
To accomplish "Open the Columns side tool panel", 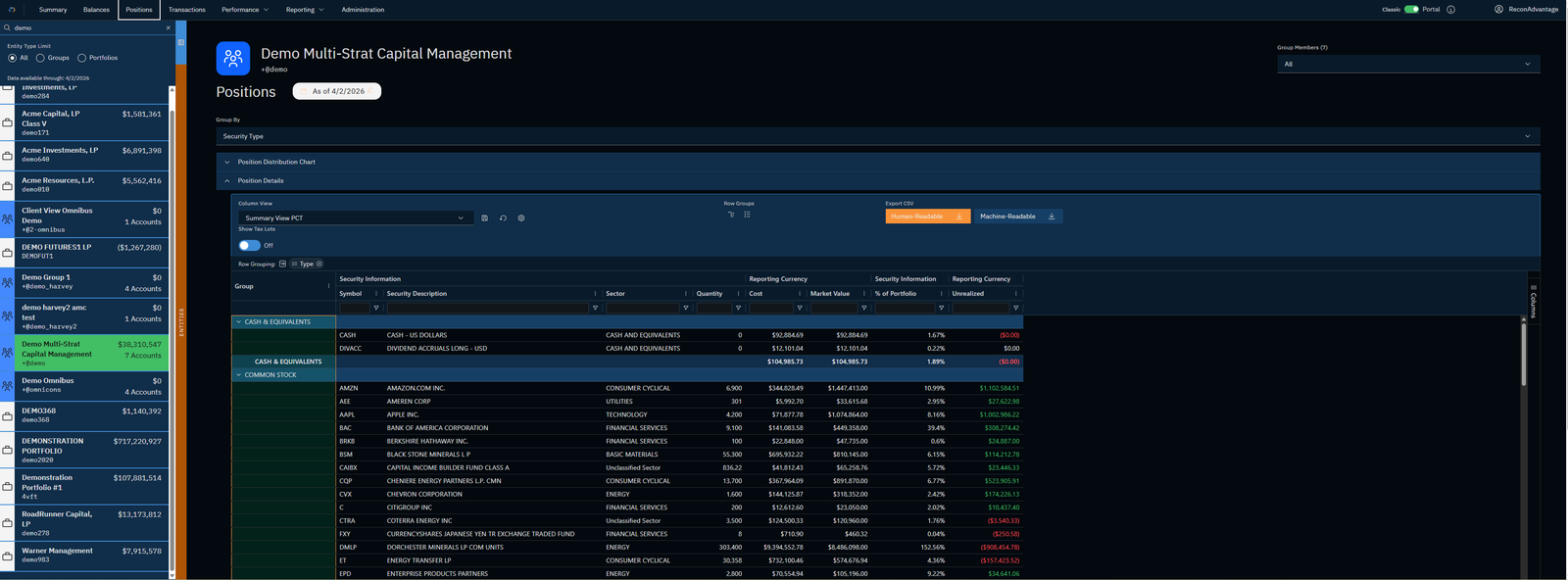I will point(1534,302).
